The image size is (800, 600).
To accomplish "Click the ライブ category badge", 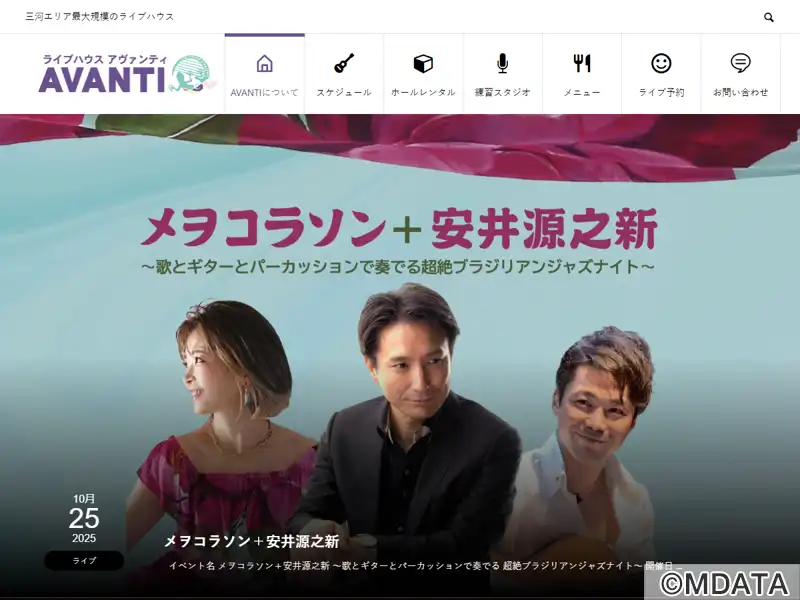I will click(x=84, y=561).
